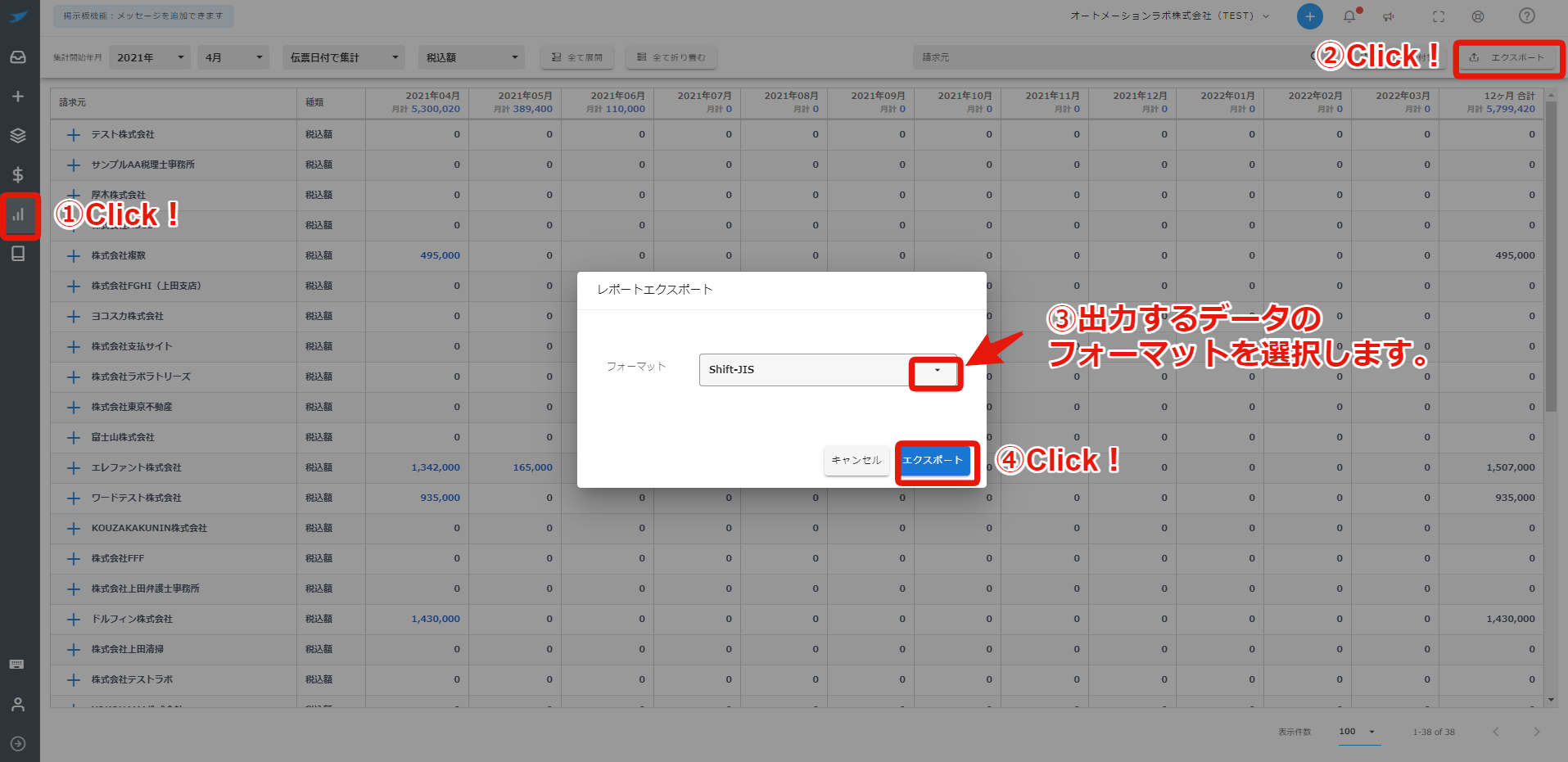Click the megaphone announcements icon
Viewport: 1568px width, 762px height.
tap(1390, 16)
